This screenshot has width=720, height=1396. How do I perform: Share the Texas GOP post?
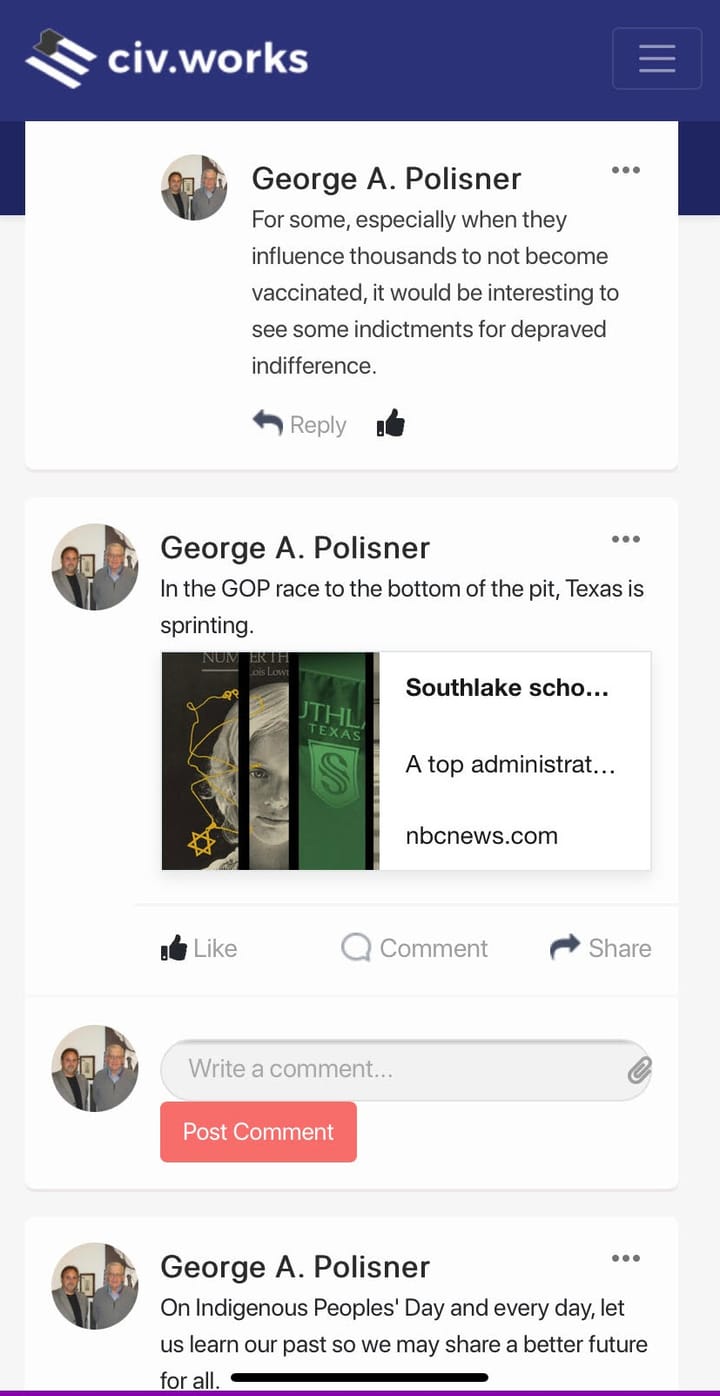click(600, 948)
